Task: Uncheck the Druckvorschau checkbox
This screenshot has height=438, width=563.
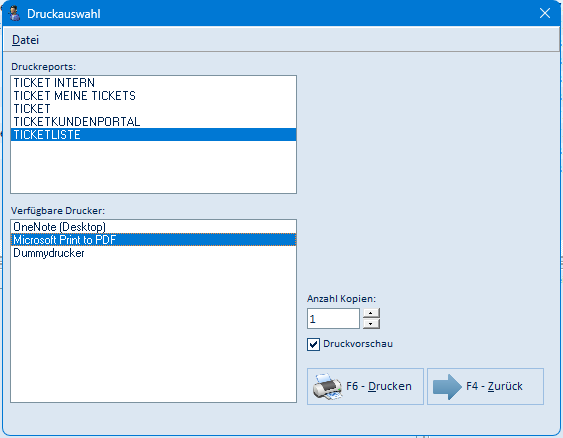Action: (313, 344)
